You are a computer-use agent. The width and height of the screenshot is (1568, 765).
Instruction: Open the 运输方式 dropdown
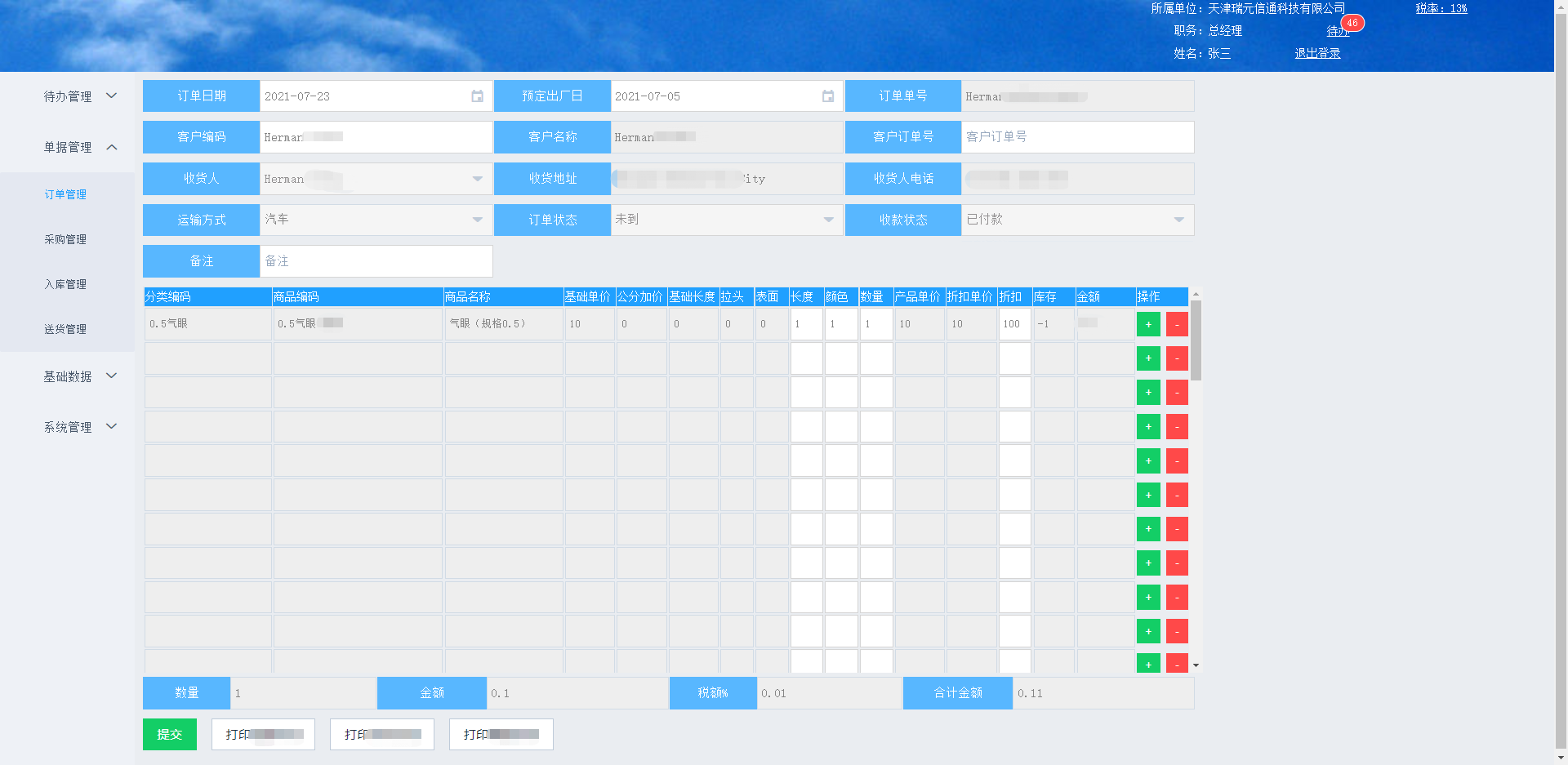coord(477,220)
